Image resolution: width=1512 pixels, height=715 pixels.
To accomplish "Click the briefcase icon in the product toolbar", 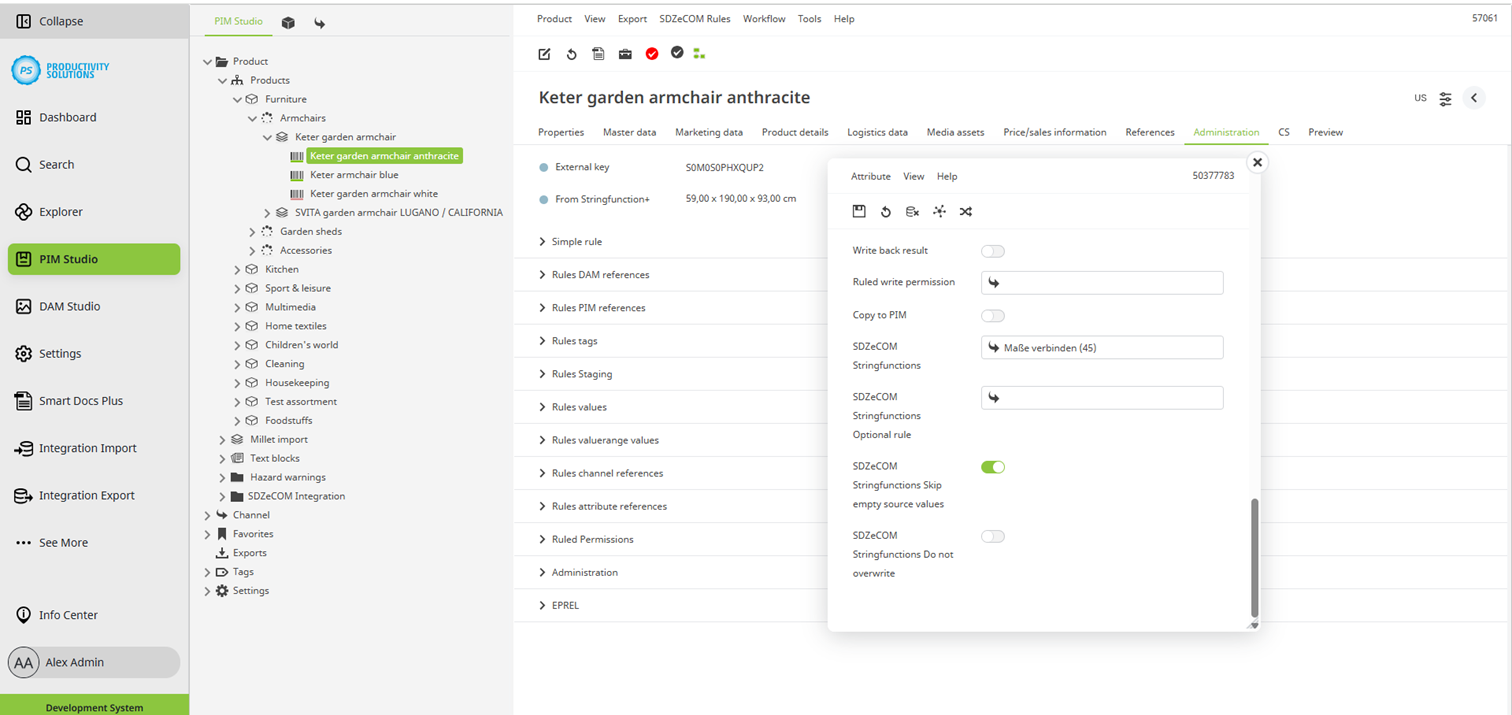I will coord(625,54).
